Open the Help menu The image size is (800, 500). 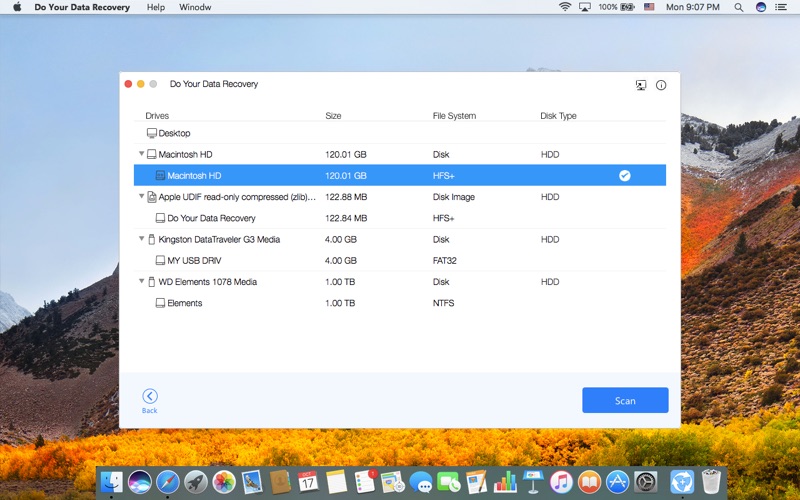[x=156, y=7]
